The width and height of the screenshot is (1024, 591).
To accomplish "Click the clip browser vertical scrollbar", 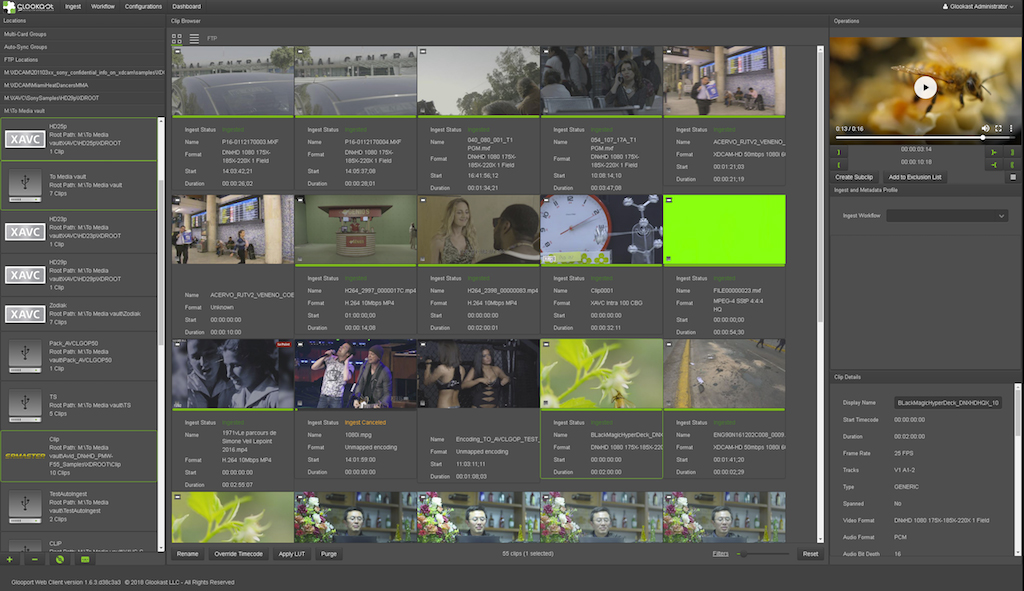I will (821, 294).
